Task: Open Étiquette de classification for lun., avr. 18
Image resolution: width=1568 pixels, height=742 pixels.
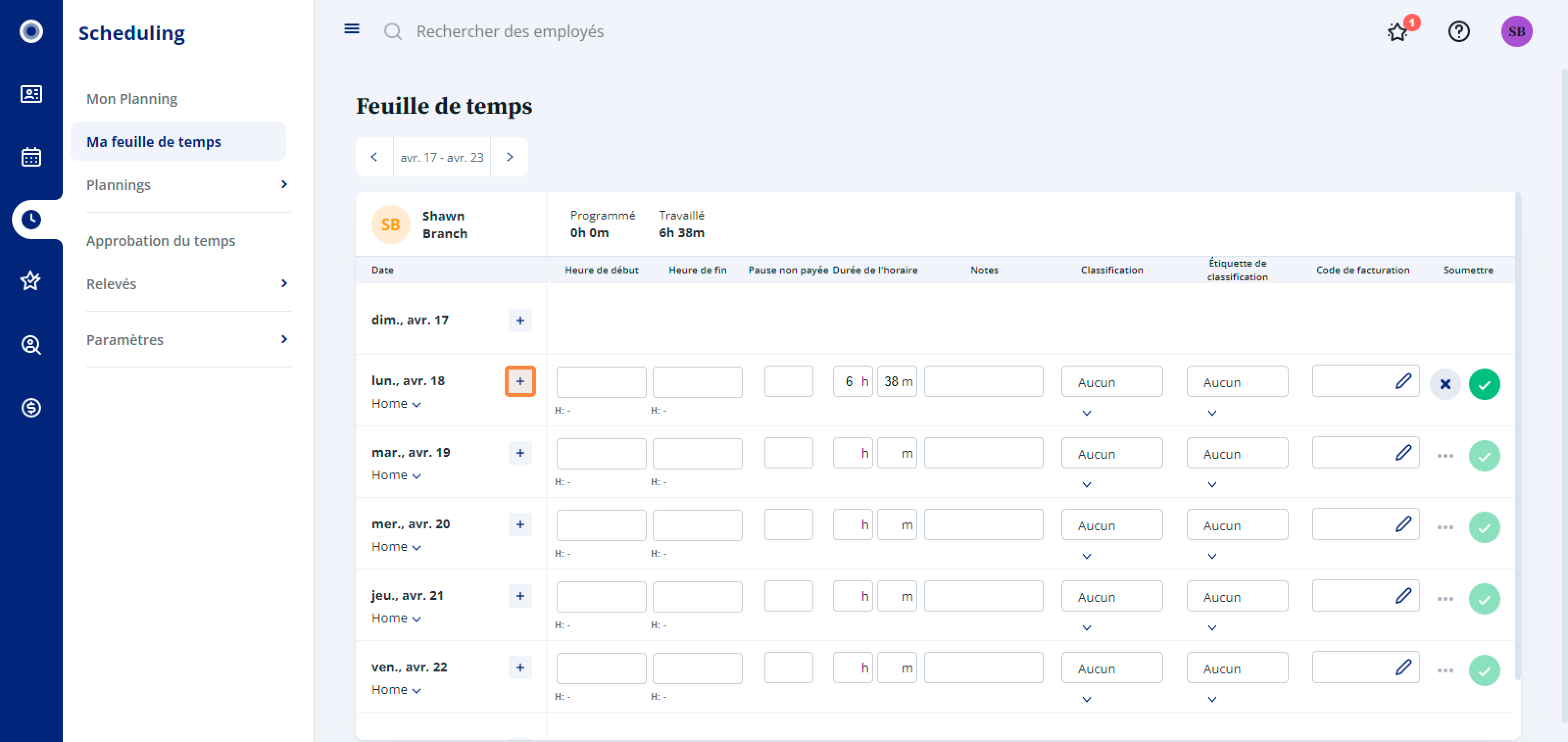Action: pos(1237,382)
